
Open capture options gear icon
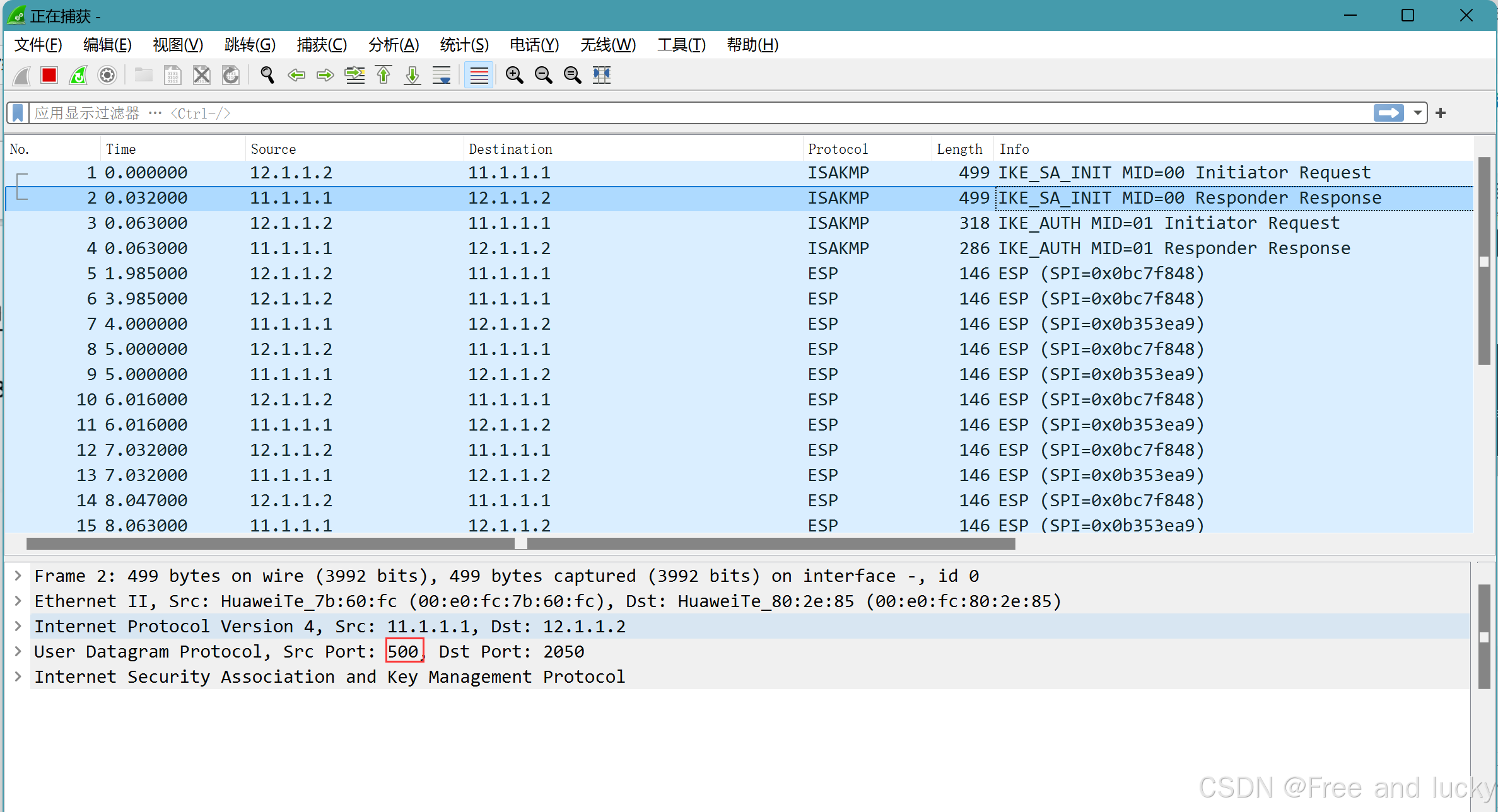107,76
